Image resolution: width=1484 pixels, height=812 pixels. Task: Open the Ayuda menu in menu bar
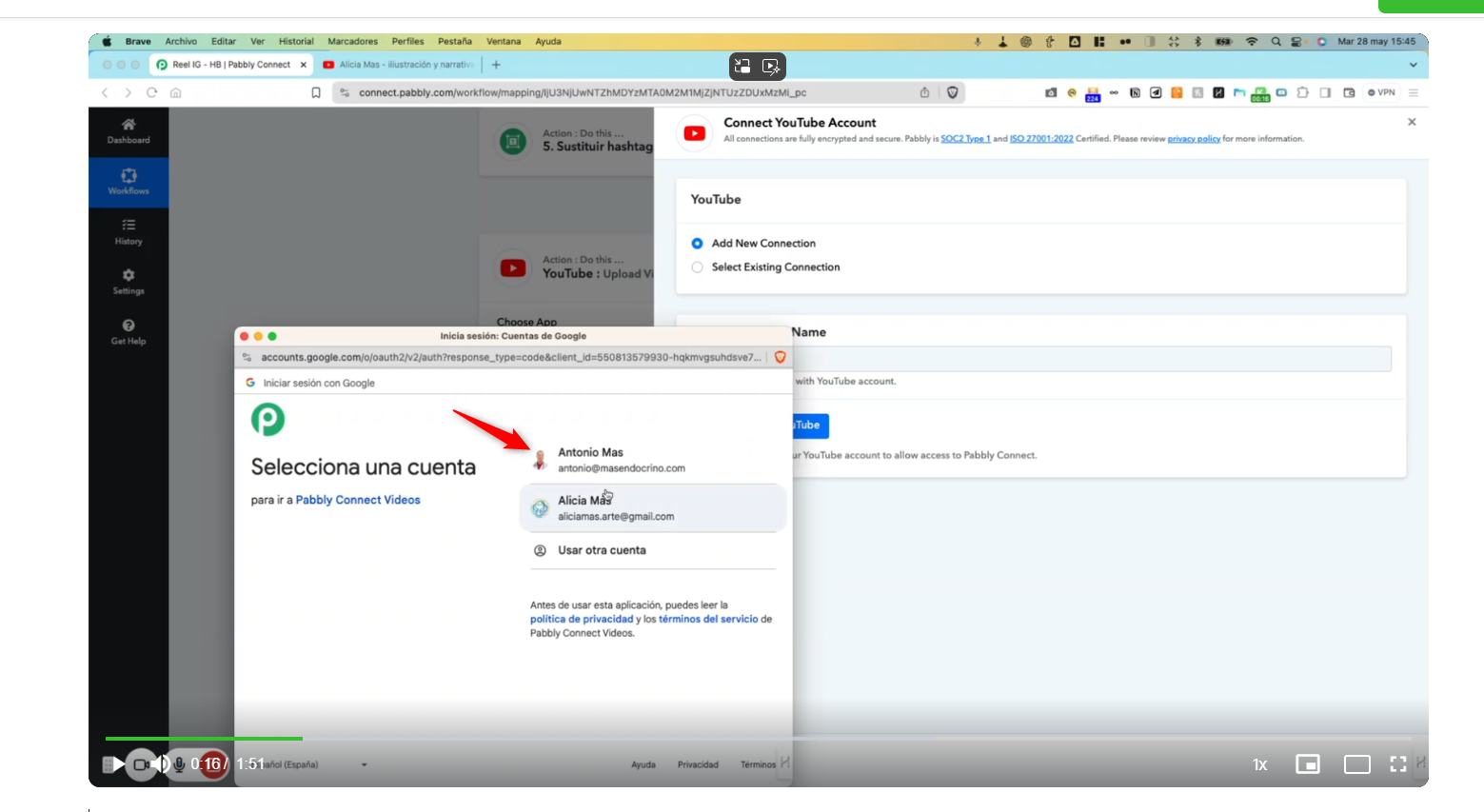548,42
